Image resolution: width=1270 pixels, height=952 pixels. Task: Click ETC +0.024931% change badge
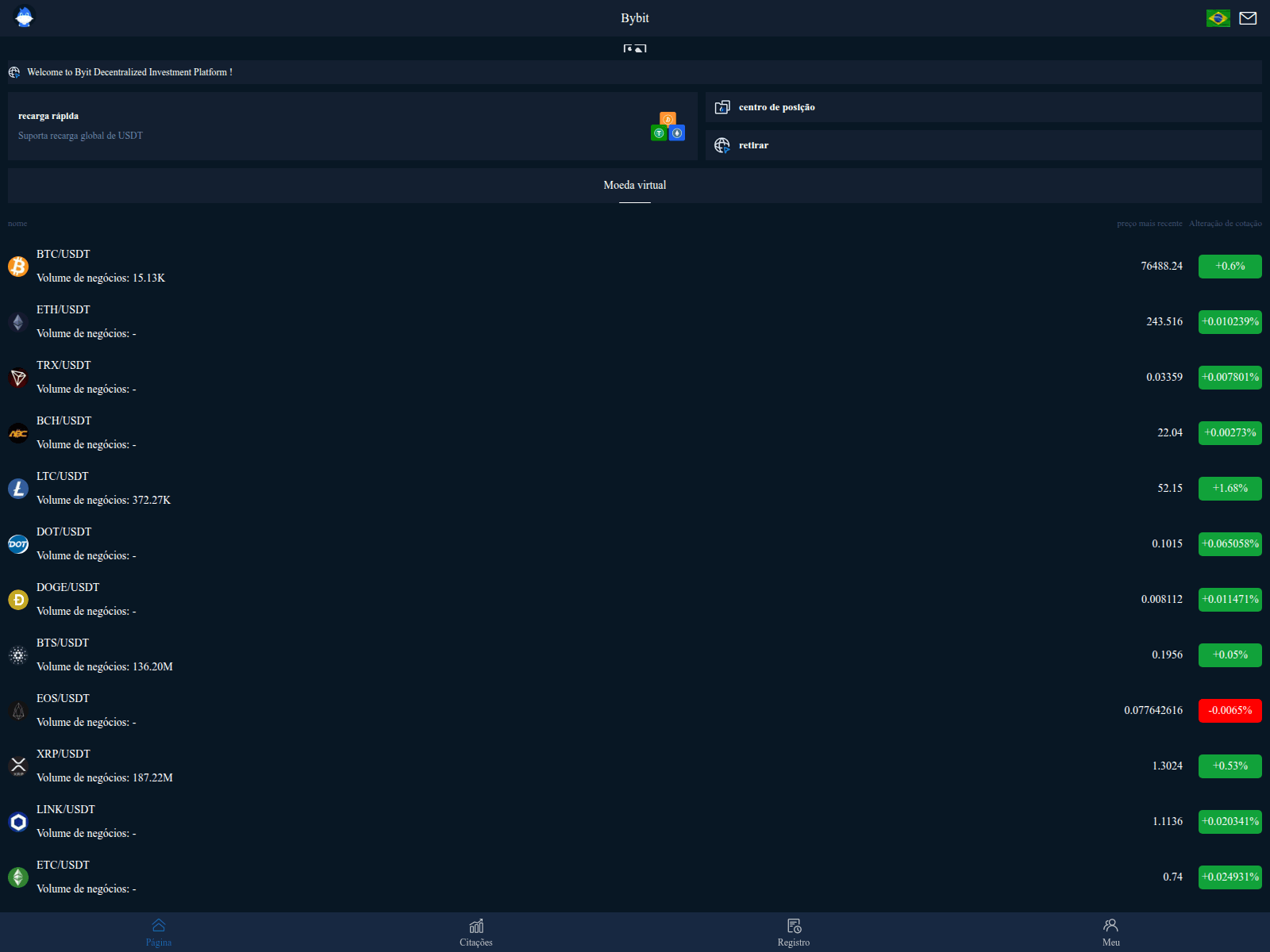1230,877
